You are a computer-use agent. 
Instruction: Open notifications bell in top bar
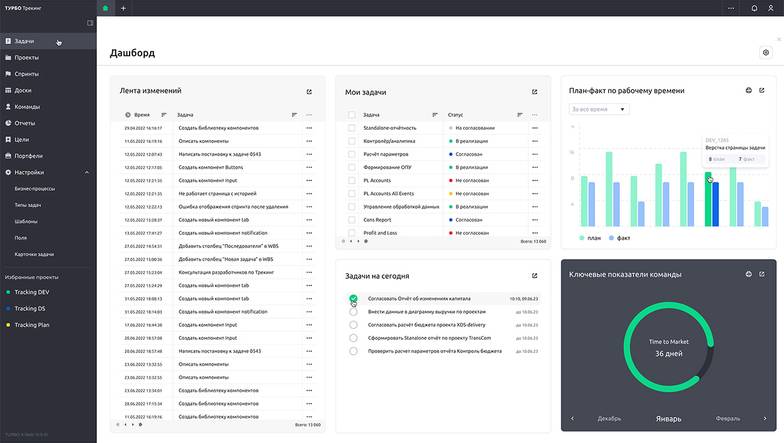(754, 8)
